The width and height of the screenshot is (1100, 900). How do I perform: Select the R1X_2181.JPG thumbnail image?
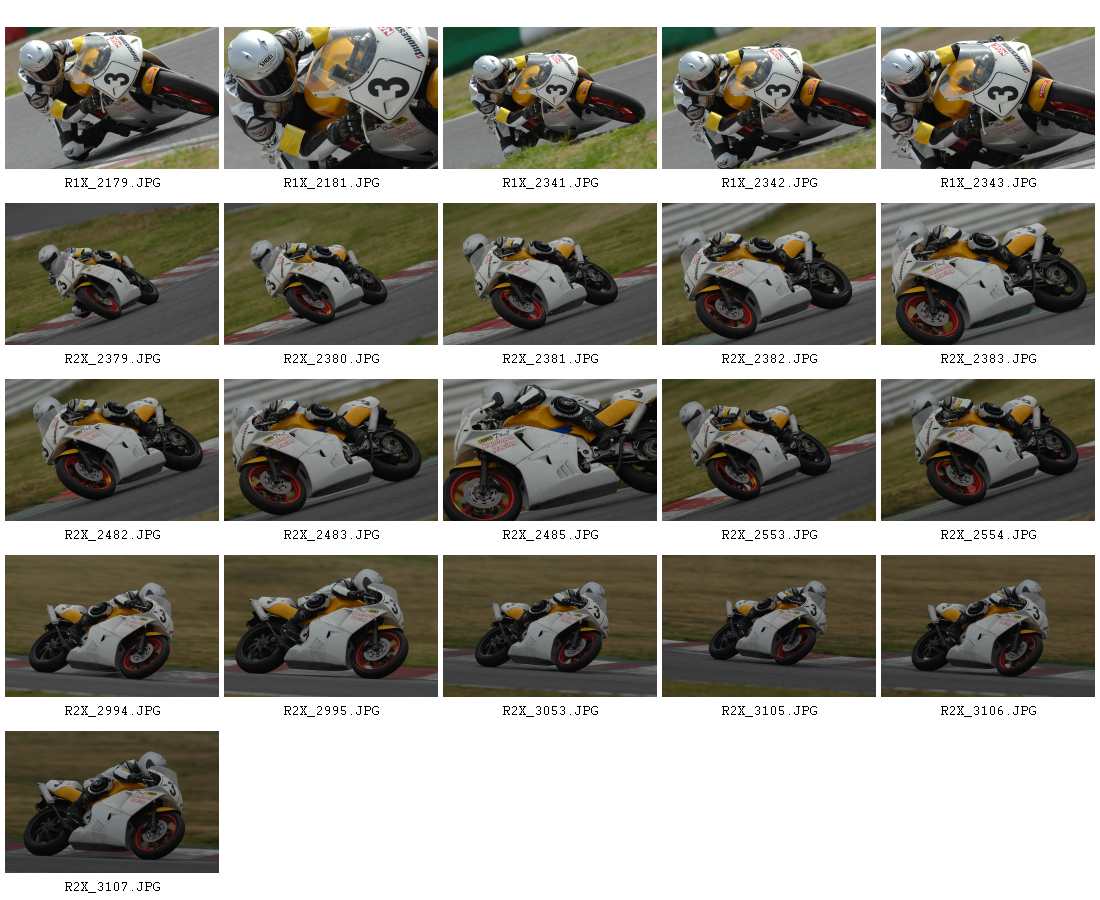pos(331,98)
